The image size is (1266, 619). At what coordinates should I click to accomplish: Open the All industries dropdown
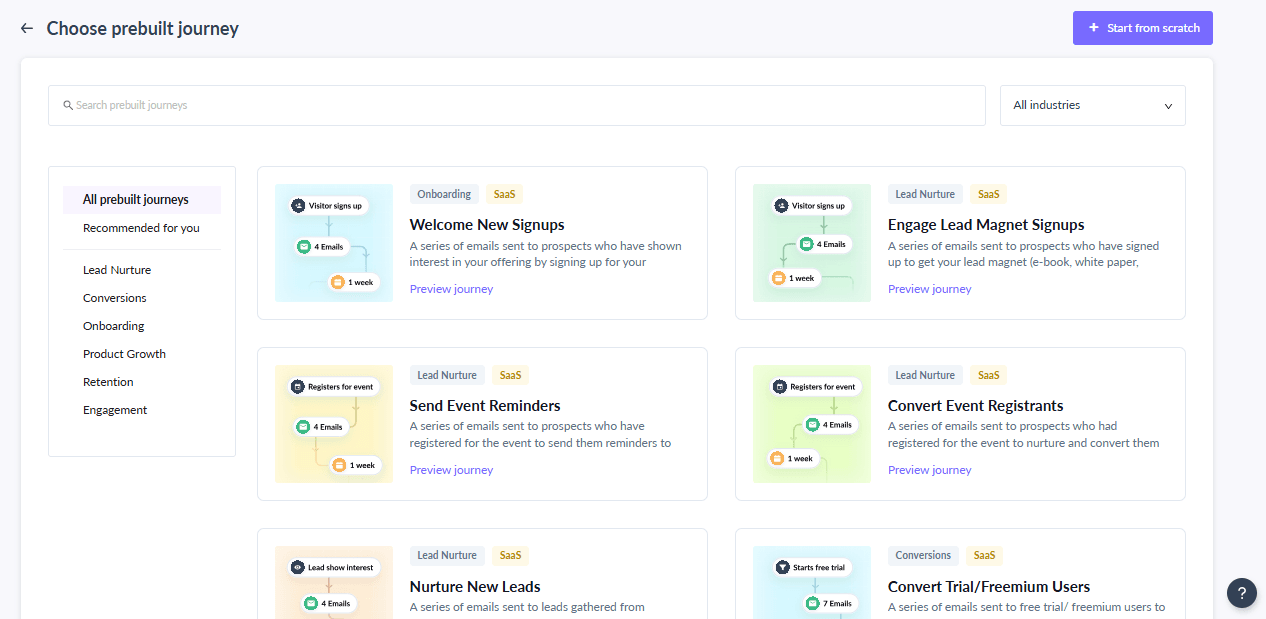pyautogui.click(x=1093, y=105)
